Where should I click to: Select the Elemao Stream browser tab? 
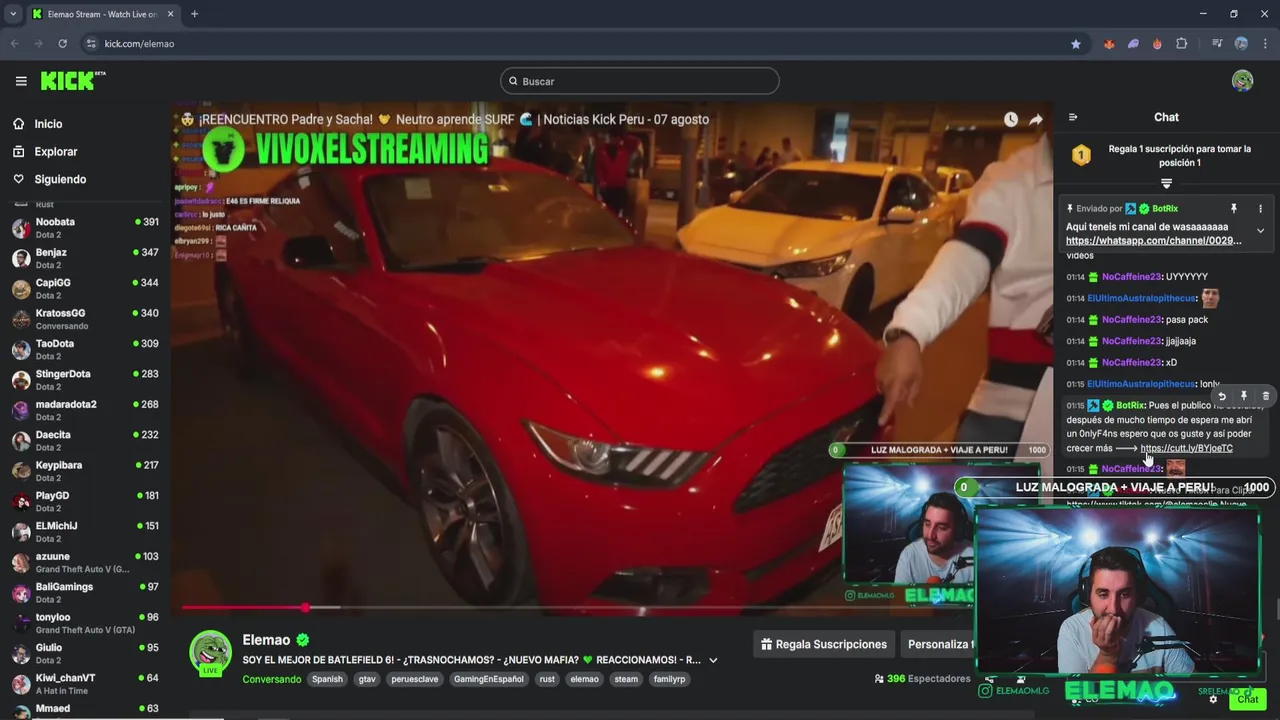click(103, 14)
